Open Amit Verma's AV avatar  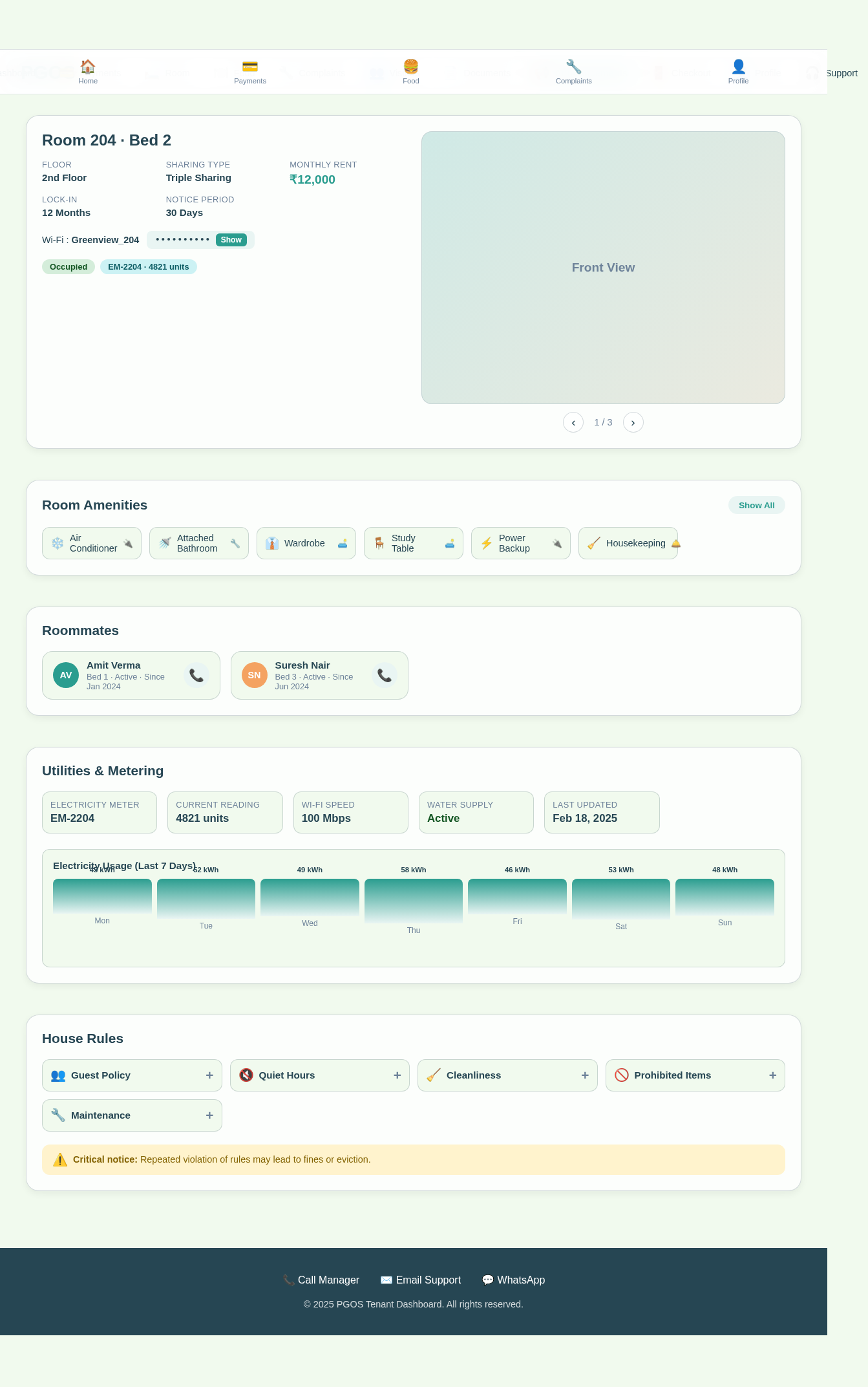(66, 675)
